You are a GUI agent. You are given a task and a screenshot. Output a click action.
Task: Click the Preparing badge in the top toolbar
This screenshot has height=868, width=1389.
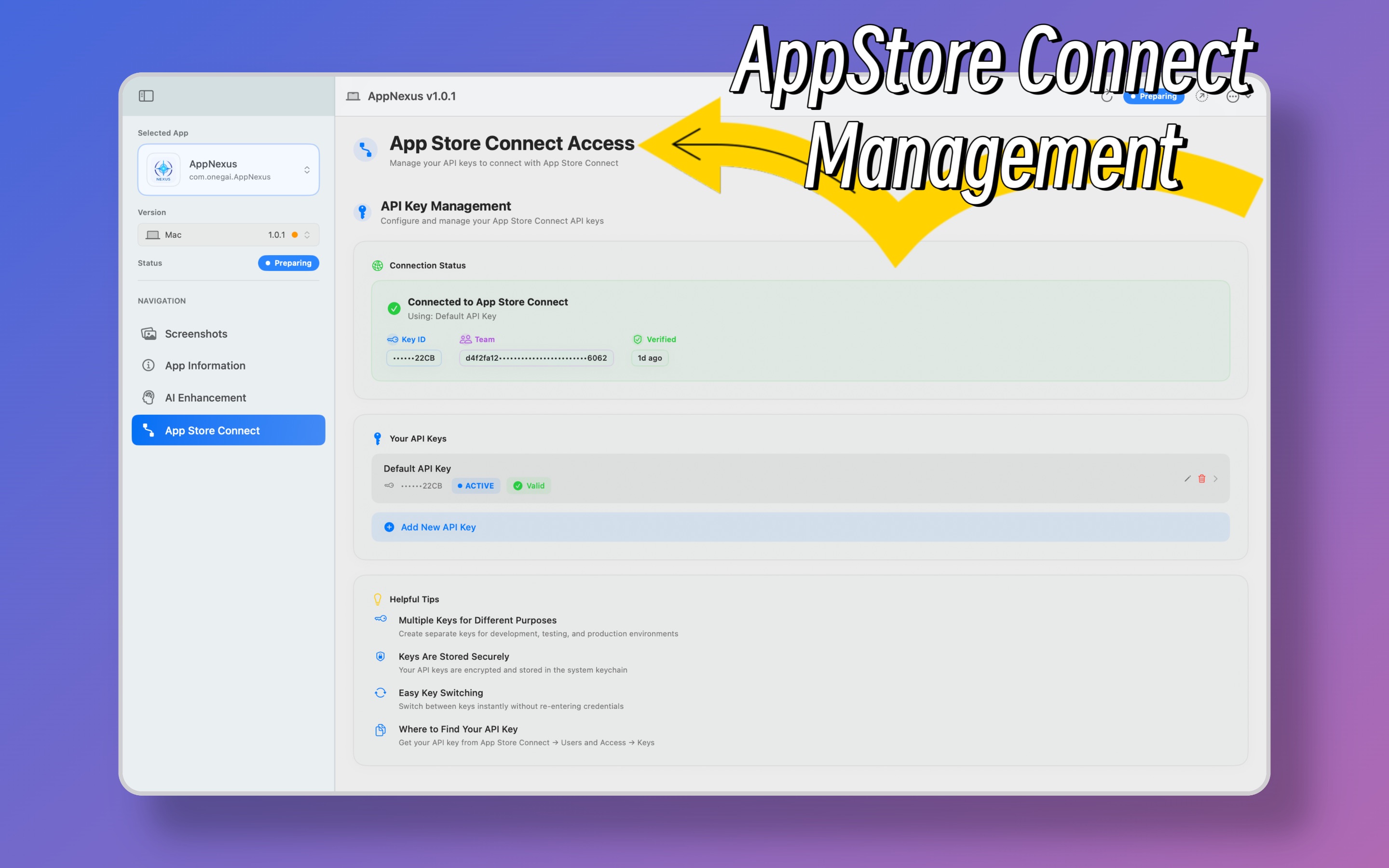point(1154,96)
